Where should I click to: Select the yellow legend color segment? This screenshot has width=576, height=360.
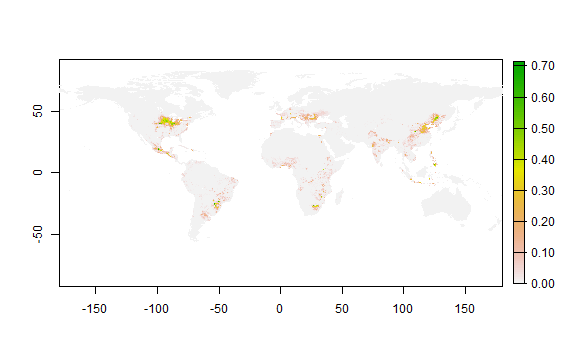pos(519,175)
